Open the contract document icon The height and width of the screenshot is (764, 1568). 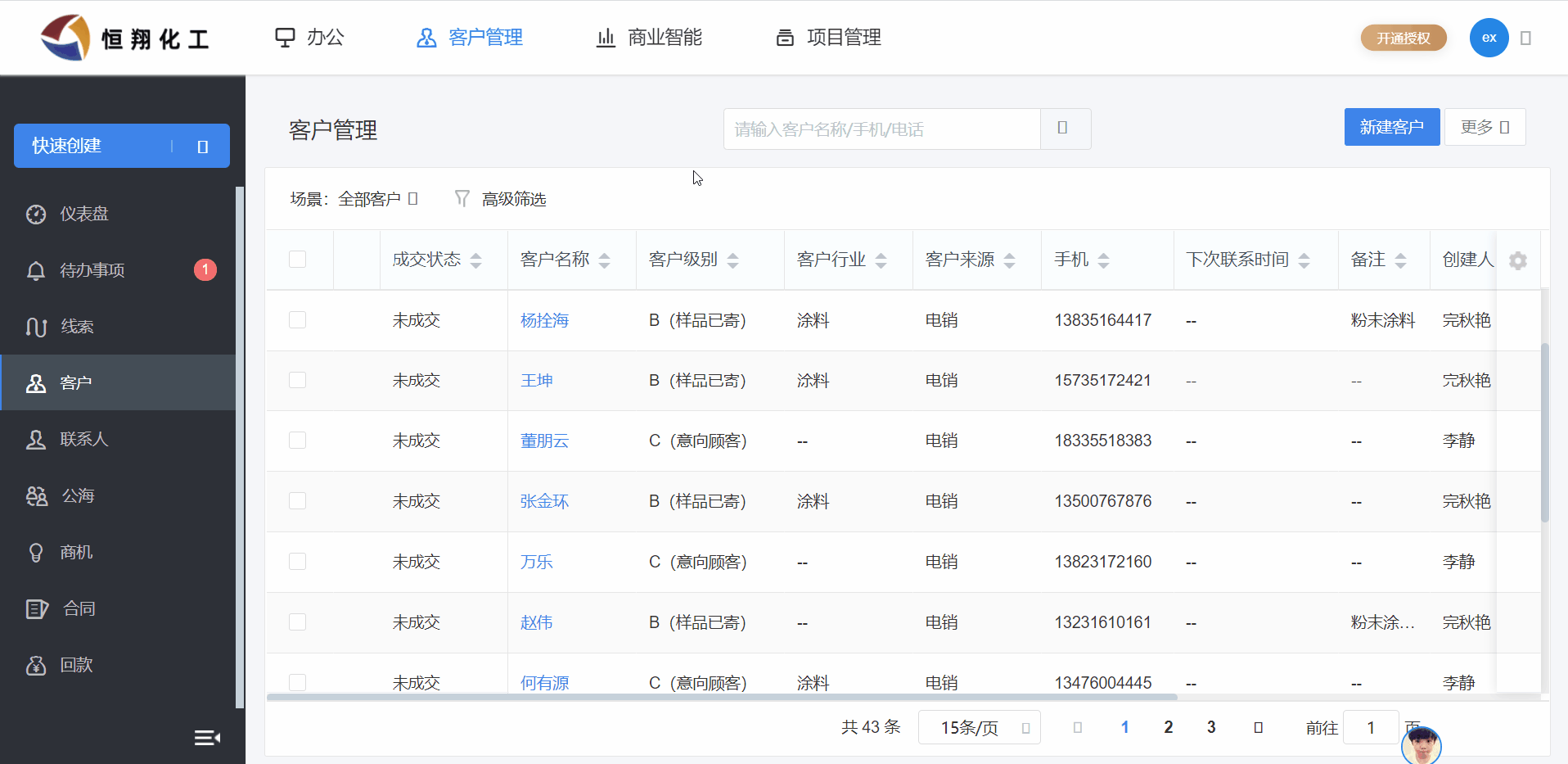[37, 609]
